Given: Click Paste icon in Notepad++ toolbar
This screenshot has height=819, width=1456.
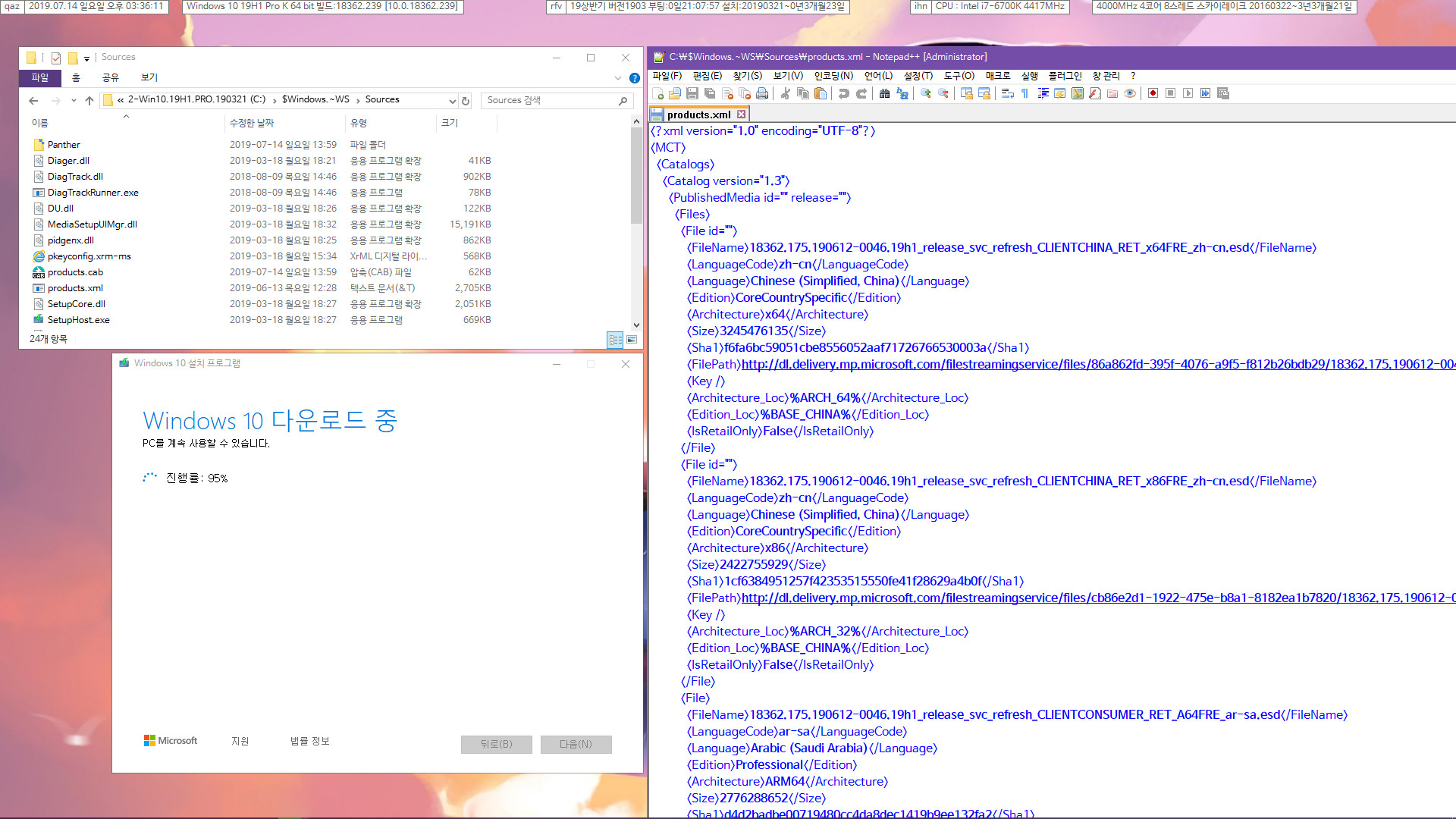Looking at the screenshot, I should click(x=821, y=93).
